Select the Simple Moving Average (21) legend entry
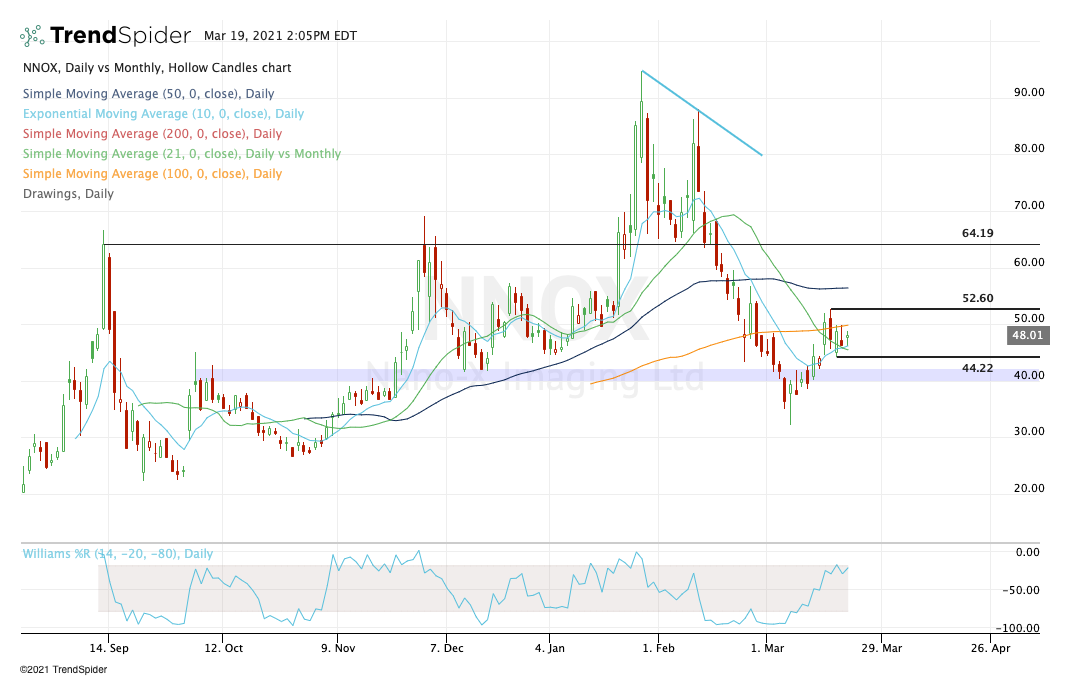This screenshot has width=1070, height=679. pos(182,154)
